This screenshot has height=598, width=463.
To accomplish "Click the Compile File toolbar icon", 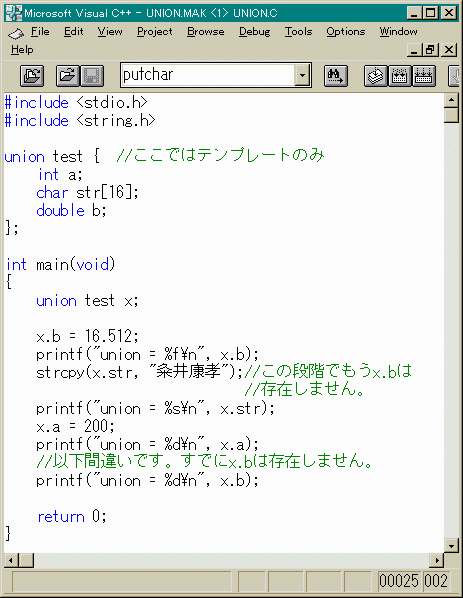I will (376, 76).
